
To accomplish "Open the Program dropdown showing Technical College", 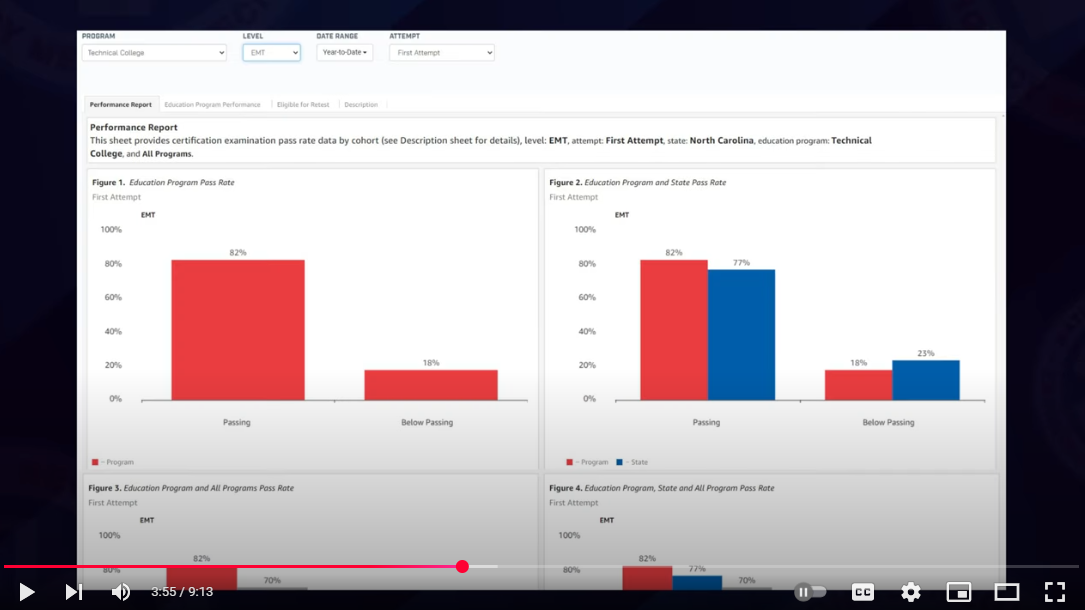I will [x=154, y=53].
